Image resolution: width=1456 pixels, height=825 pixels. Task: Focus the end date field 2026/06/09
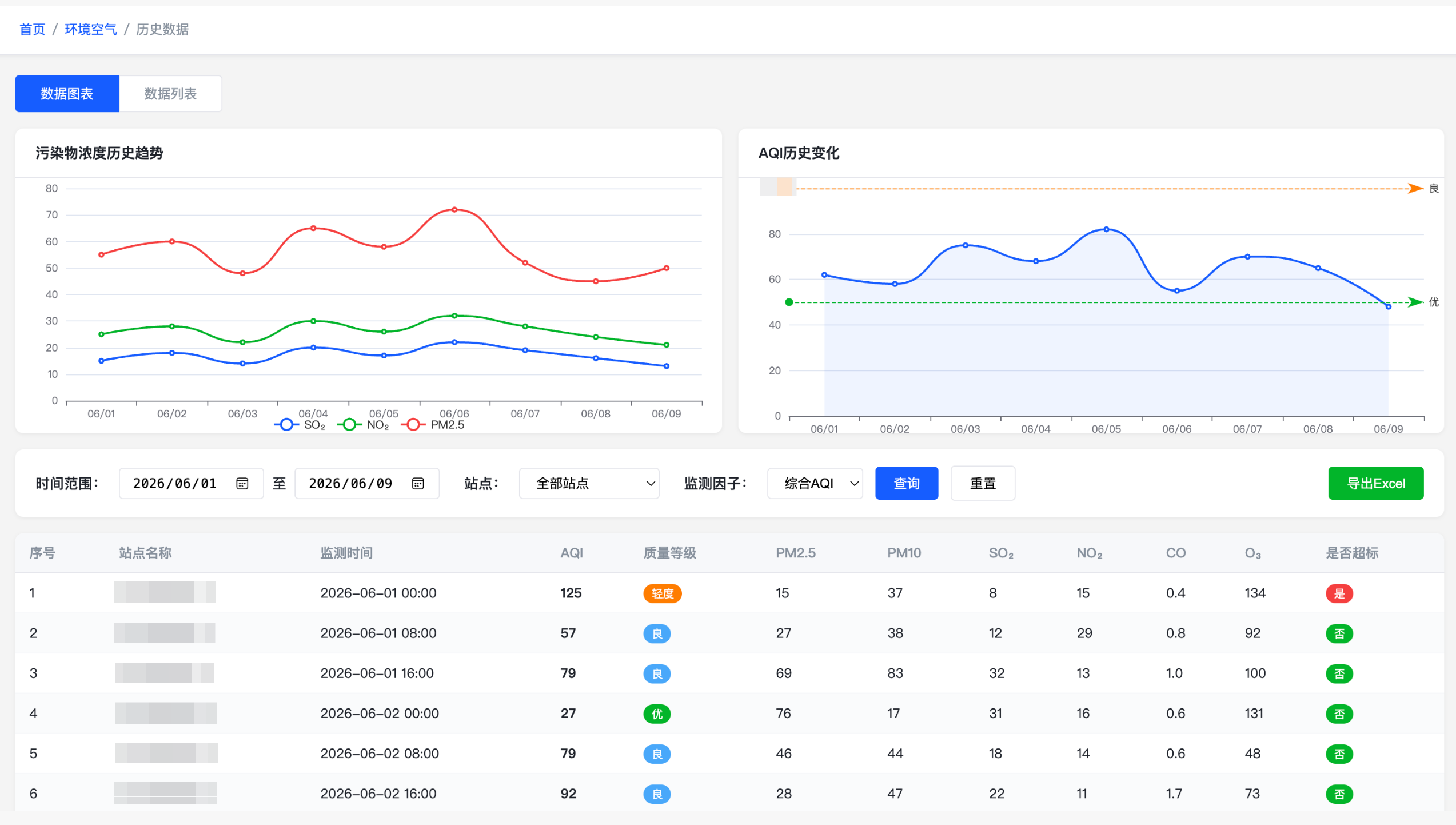coord(367,484)
